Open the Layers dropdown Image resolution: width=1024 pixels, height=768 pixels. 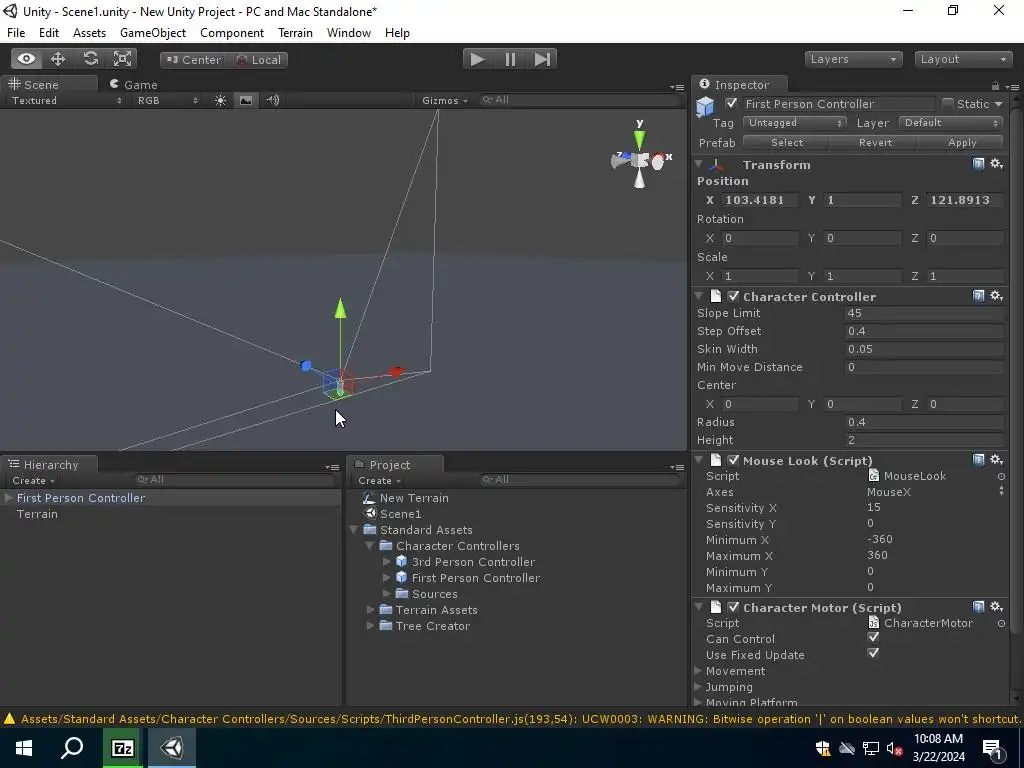point(854,59)
